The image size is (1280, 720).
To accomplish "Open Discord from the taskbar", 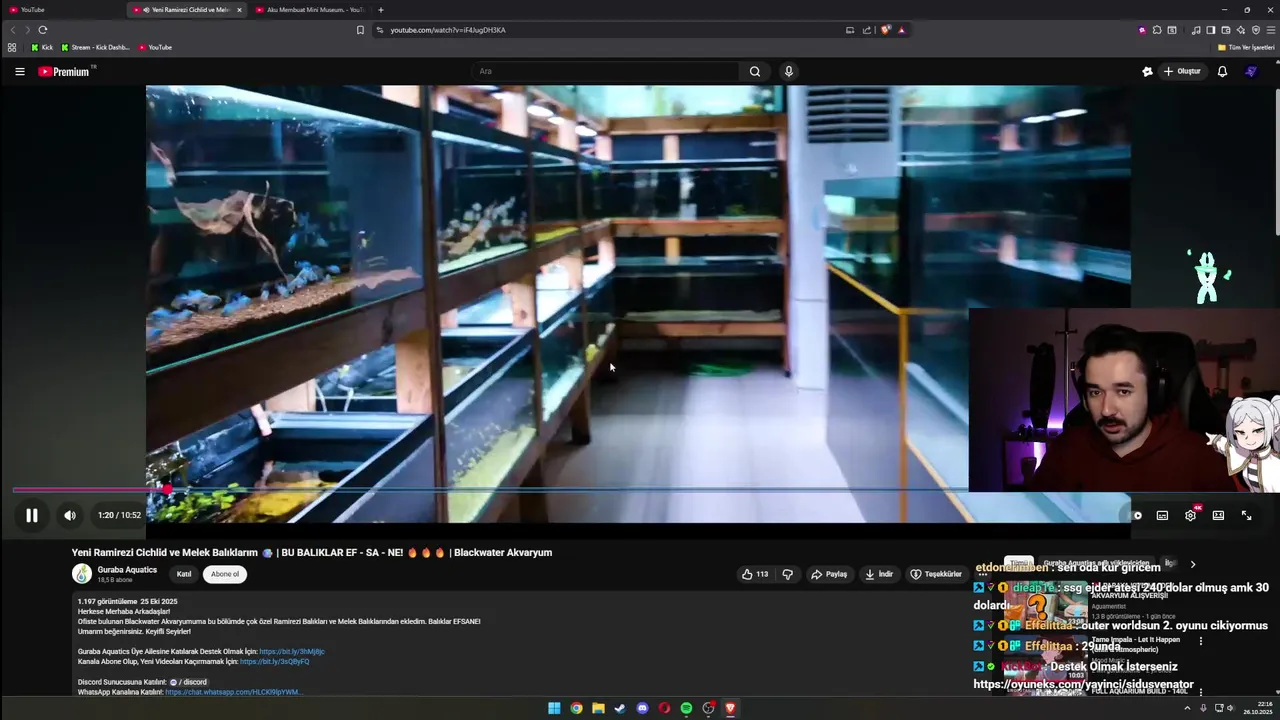I will pyautogui.click(x=642, y=708).
